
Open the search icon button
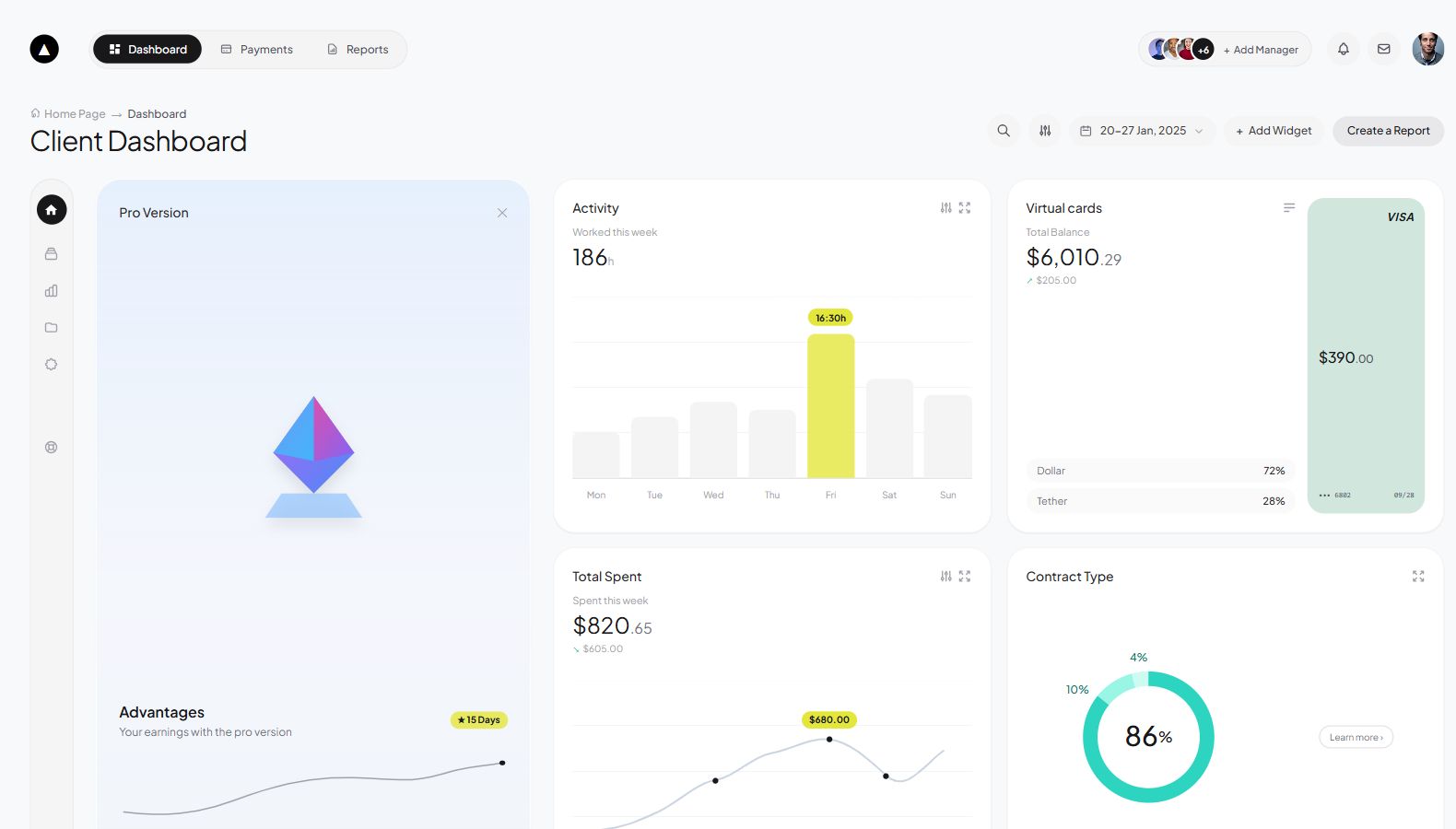[x=1004, y=131]
